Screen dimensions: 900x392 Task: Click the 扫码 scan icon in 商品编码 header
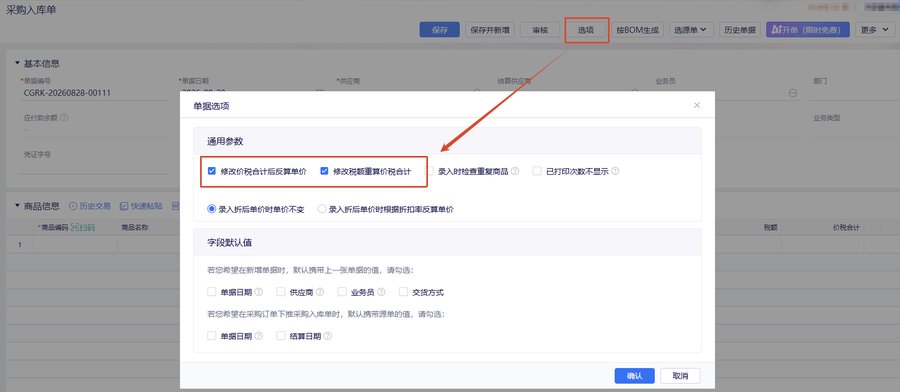pyautogui.click(x=83, y=228)
